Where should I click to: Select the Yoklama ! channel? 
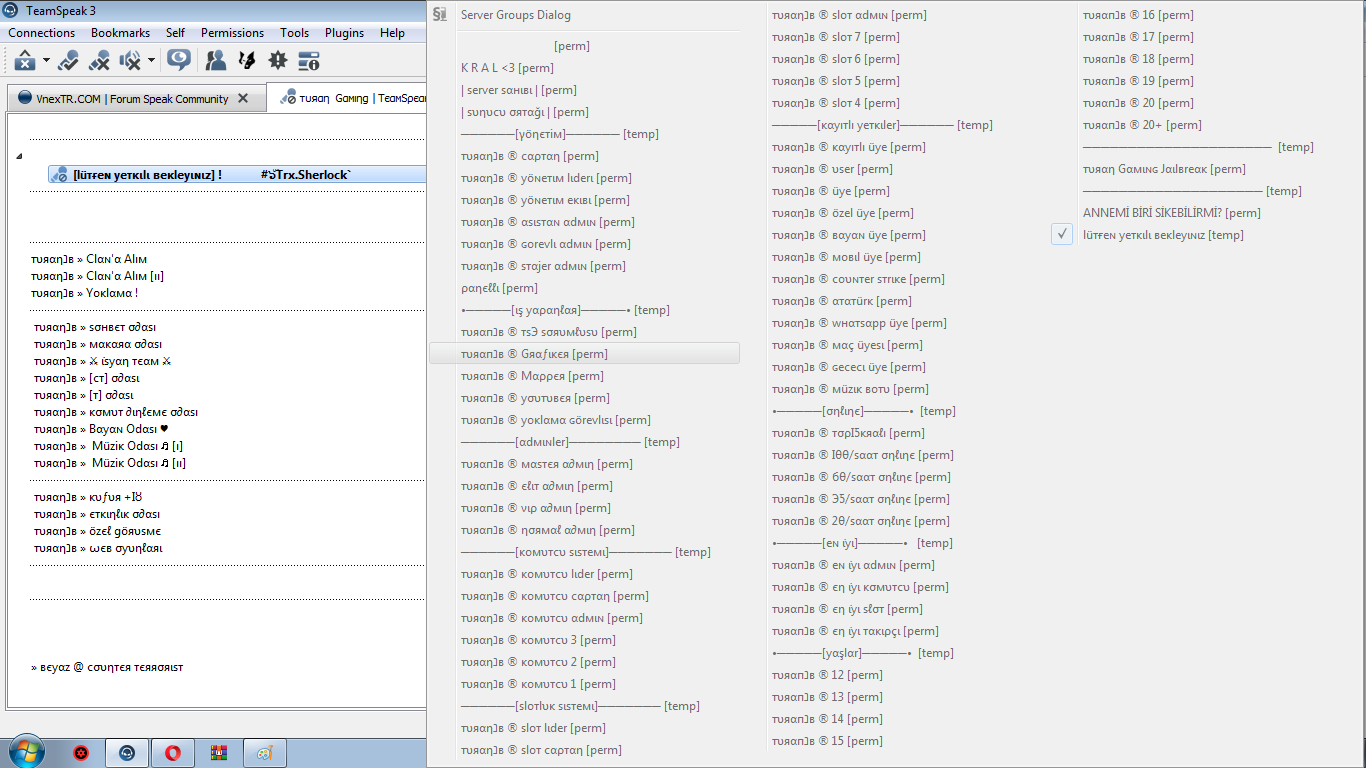pyautogui.click(x=85, y=293)
